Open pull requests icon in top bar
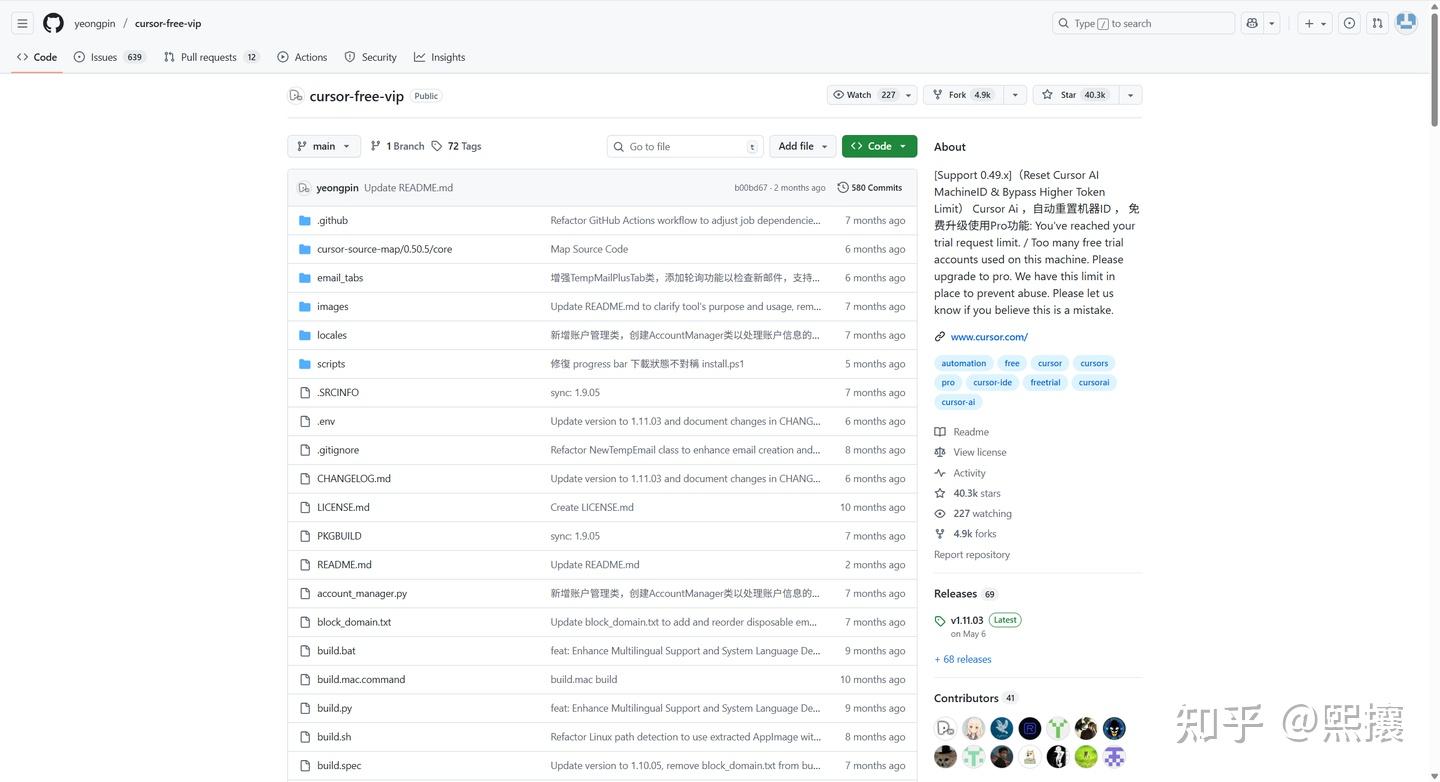Screen dimensions: 1440x782 (x=1377, y=23)
